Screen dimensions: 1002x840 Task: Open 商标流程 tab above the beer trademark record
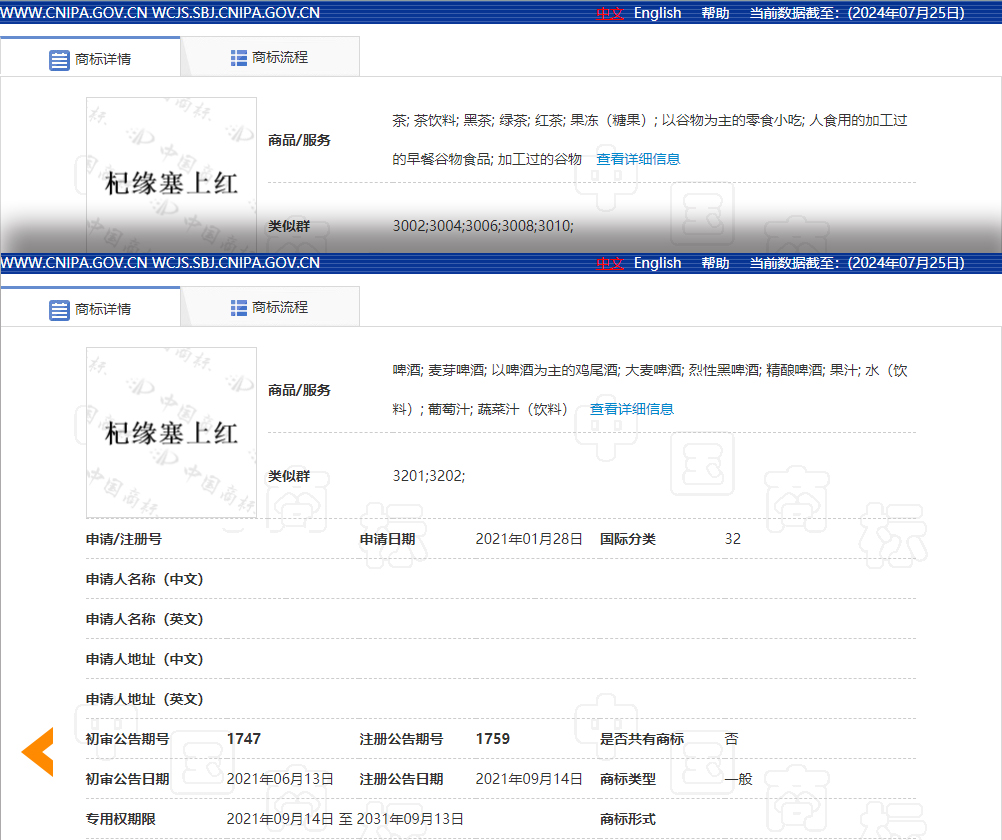pos(270,307)
